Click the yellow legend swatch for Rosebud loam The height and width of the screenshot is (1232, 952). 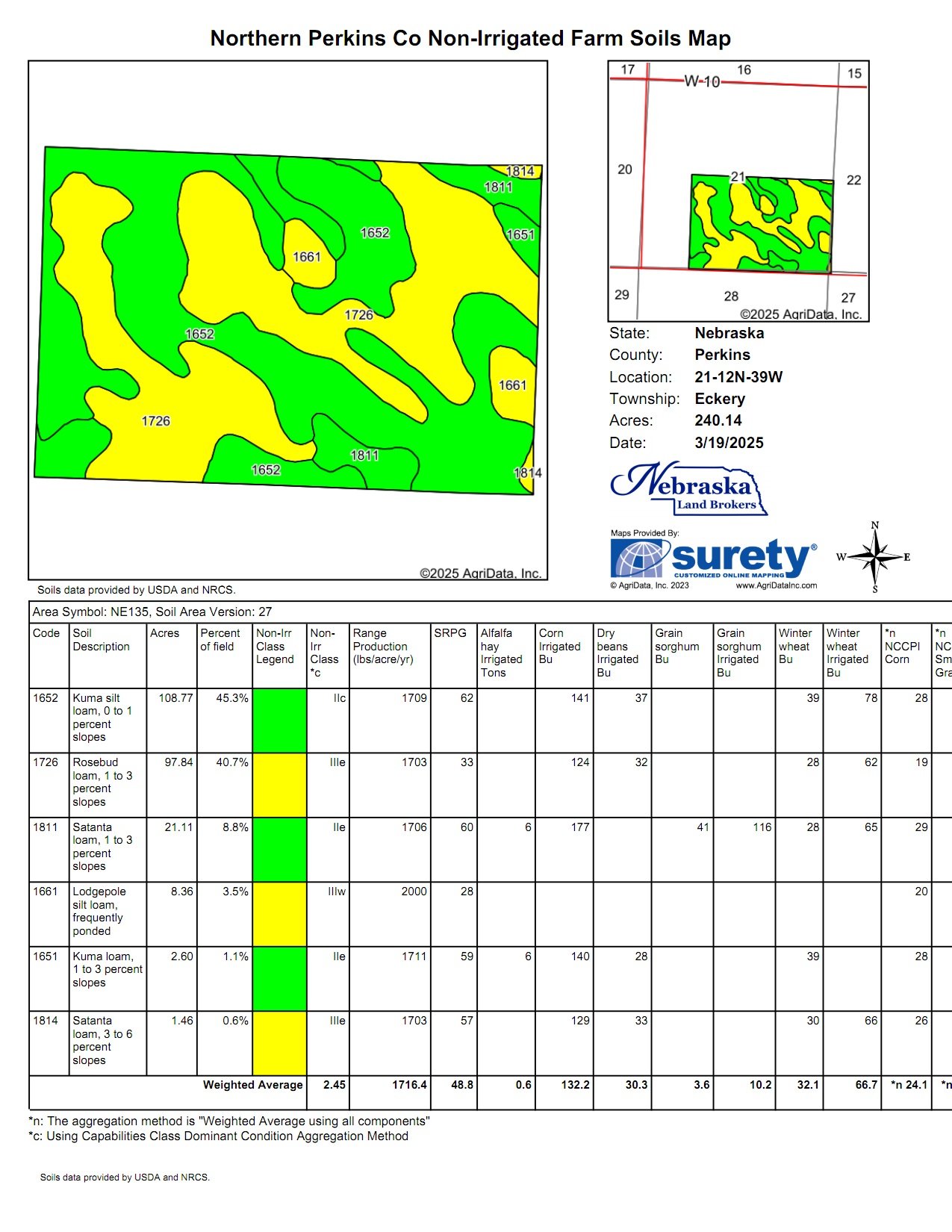click(279, 785)
